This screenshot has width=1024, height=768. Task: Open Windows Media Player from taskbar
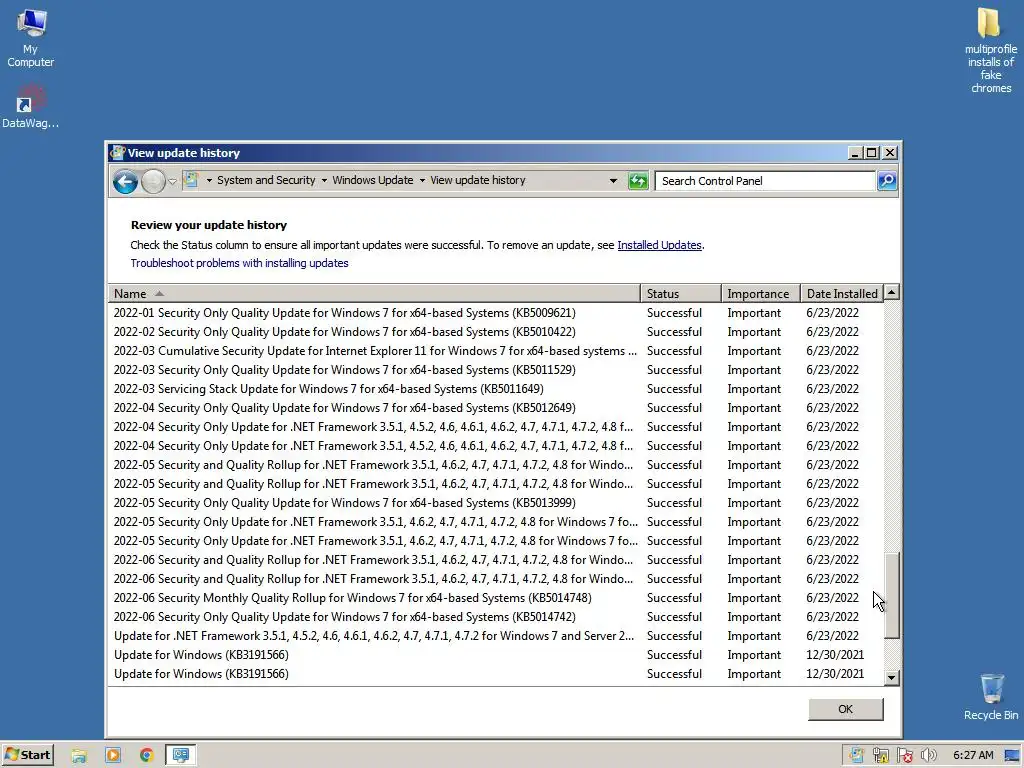[112, 756]
